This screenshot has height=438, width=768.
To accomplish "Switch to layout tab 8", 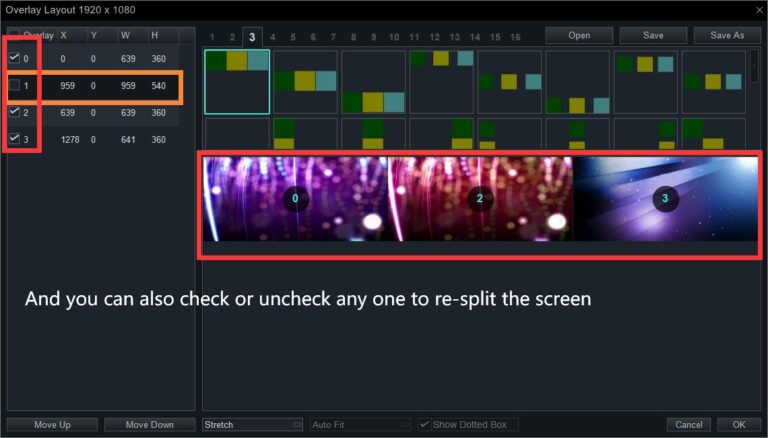I will click(x=354, y=37).
